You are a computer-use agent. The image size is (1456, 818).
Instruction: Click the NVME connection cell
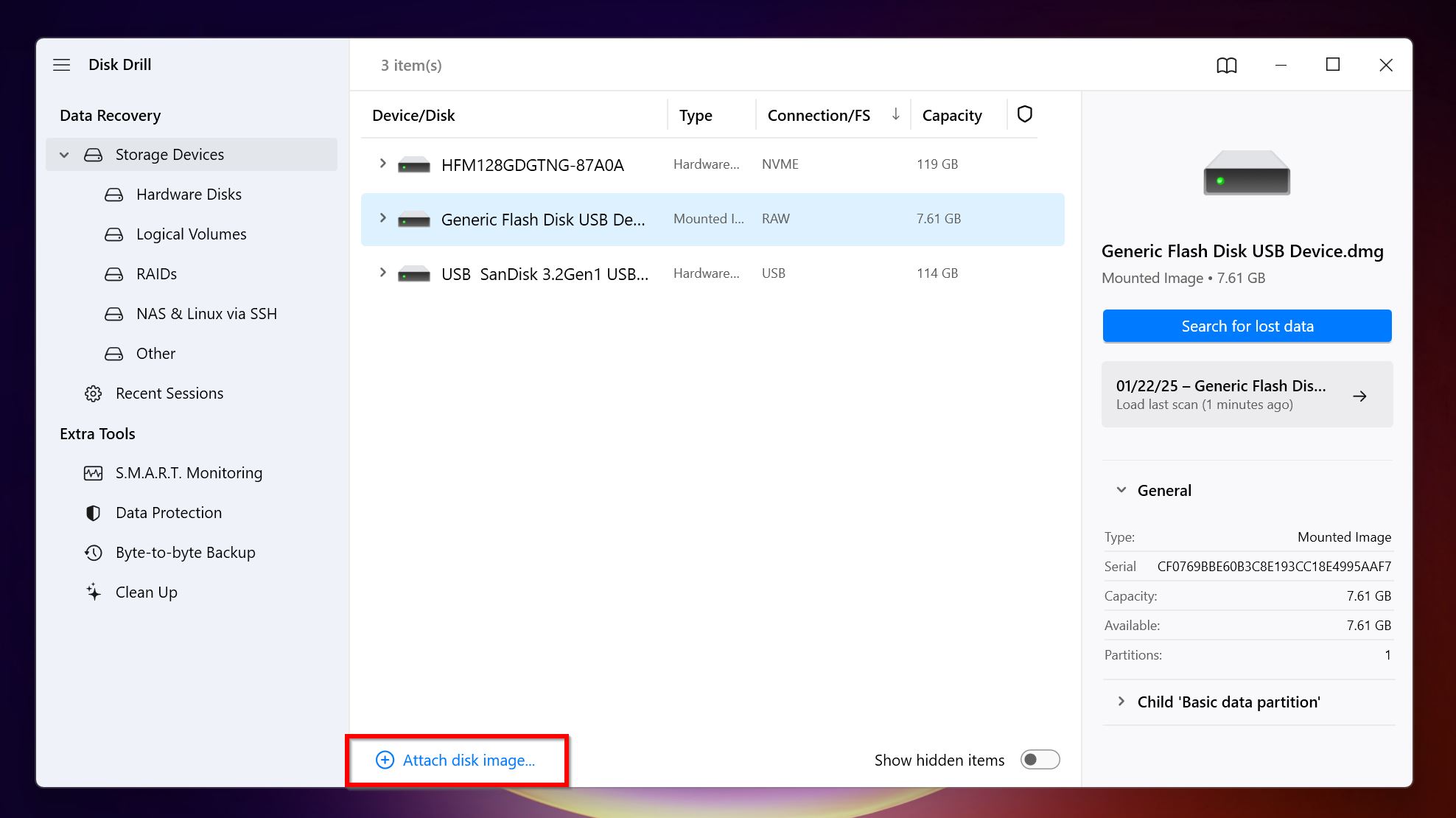[780, 164]
